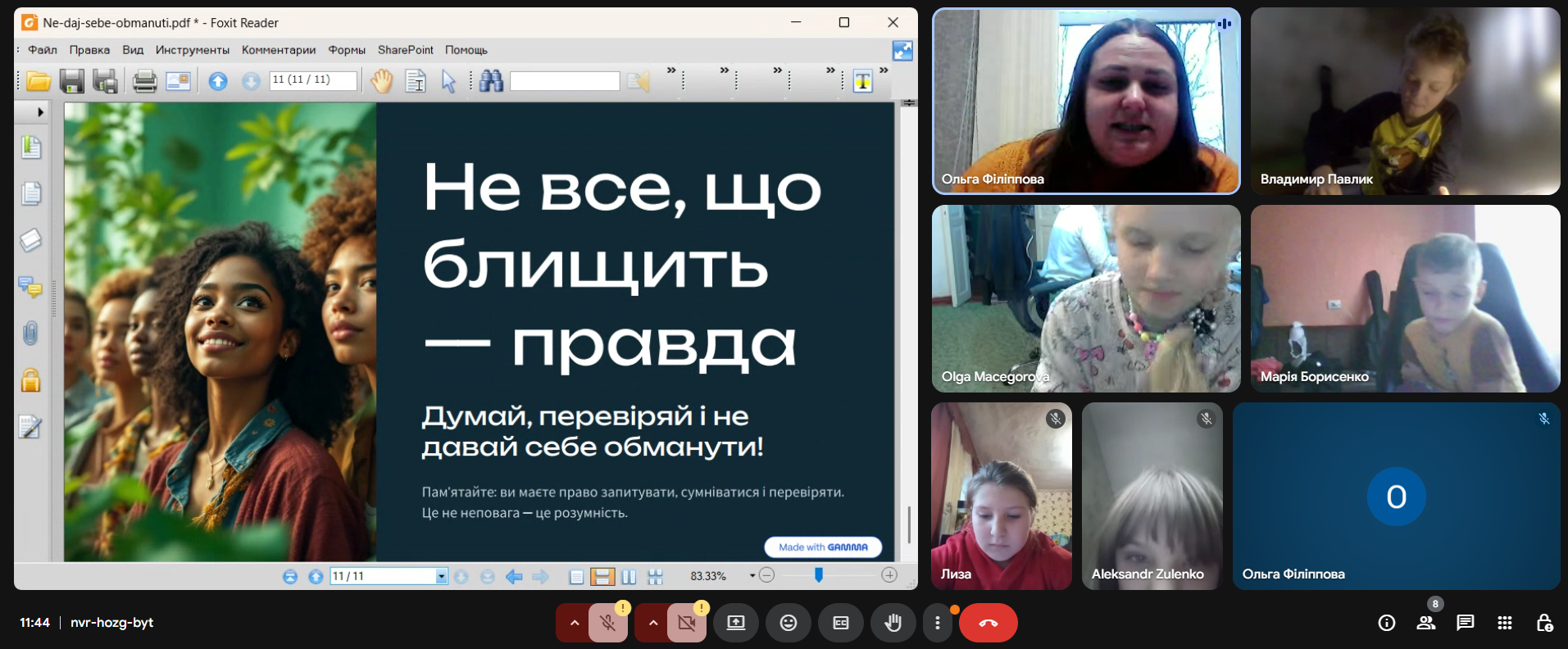The image size is (1568, 649).
Task: Click the Open file folder icon
Action: pyautogui.click(x=39, y=81)
